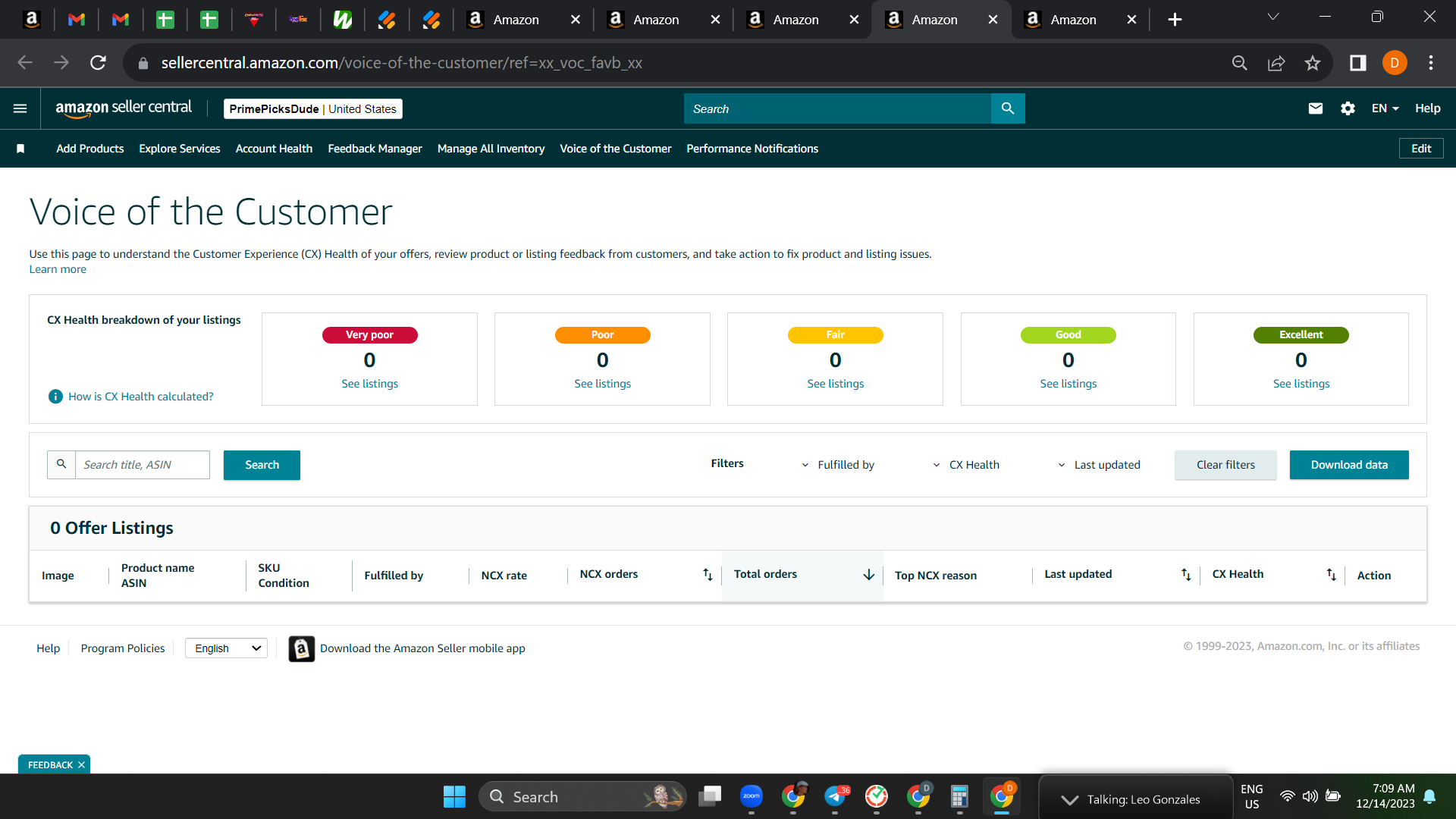Sort by CX Health column arrows
This screenshot has height=819, width=1456.
[x=1331, y=575]
